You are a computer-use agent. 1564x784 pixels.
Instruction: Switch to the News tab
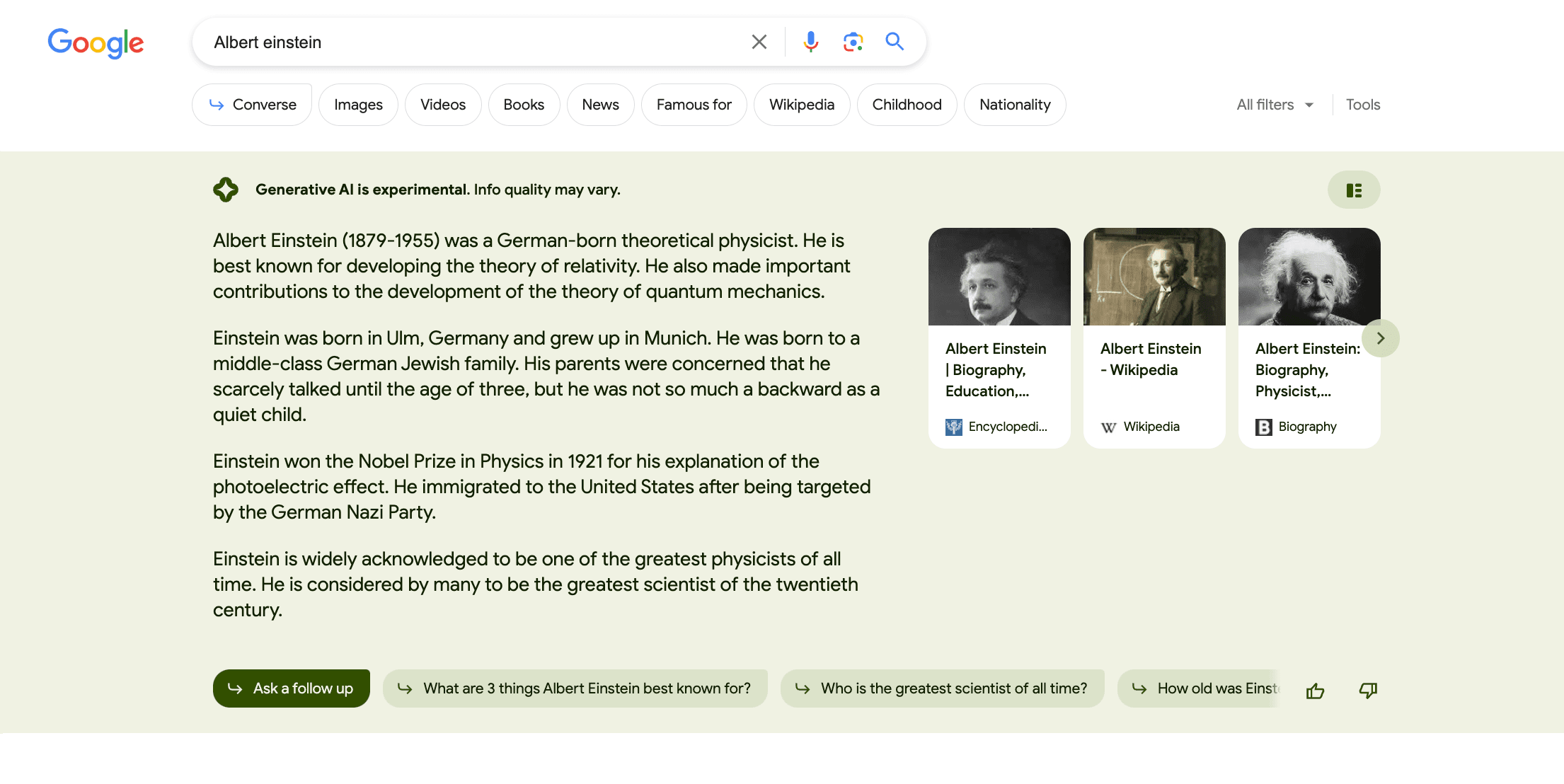click(600, 105)
